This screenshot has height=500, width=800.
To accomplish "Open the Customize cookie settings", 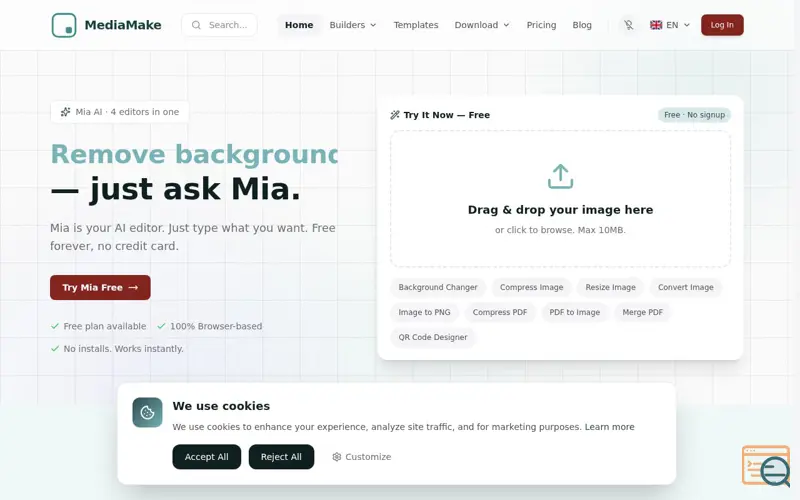I will coord(362,457).
